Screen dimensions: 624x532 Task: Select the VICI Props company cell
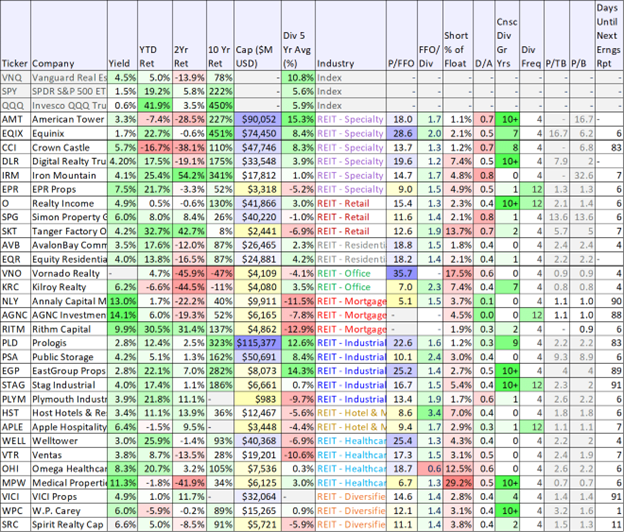(x=69, y=497)
